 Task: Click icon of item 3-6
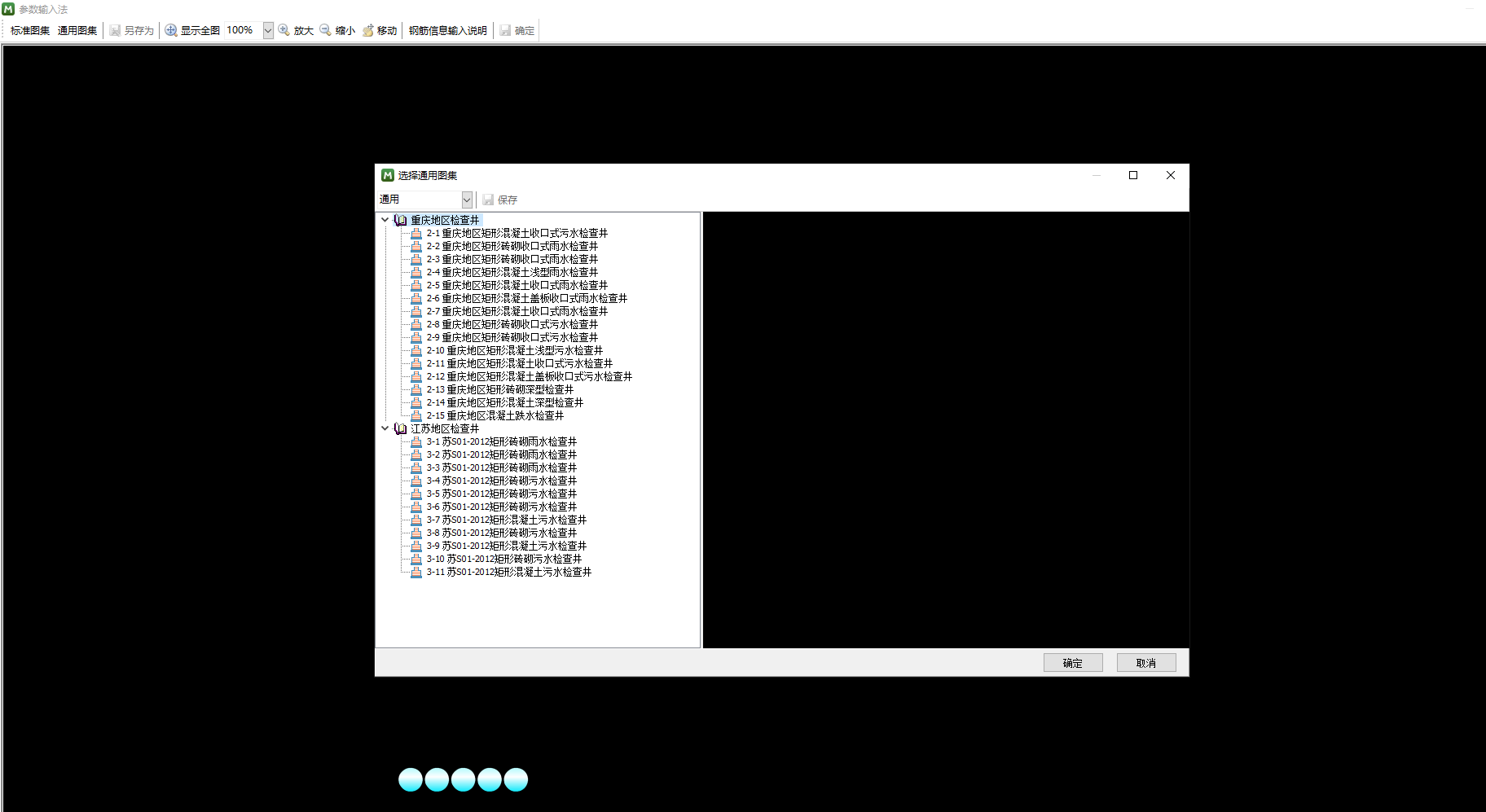pos(416,507)
